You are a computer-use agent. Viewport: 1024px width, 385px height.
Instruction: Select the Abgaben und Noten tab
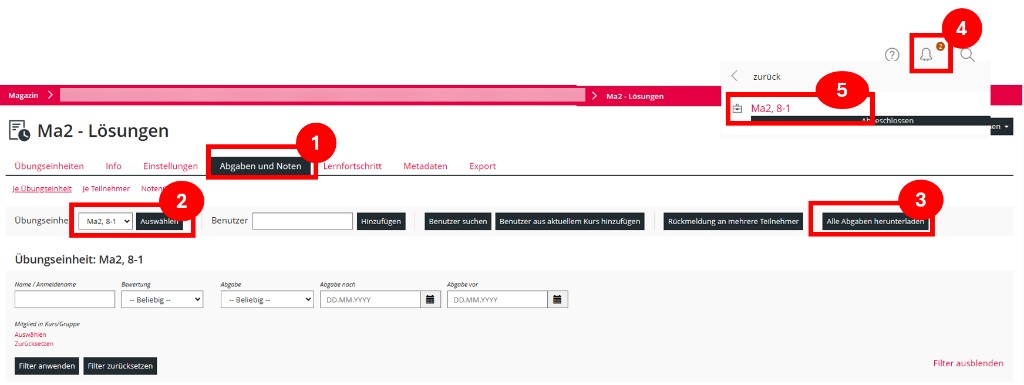(261, 166)
